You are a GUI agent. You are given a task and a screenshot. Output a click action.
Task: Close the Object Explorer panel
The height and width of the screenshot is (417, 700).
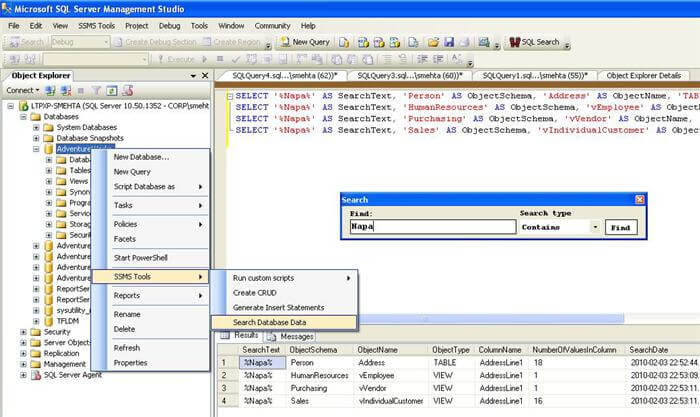point(205,75)
